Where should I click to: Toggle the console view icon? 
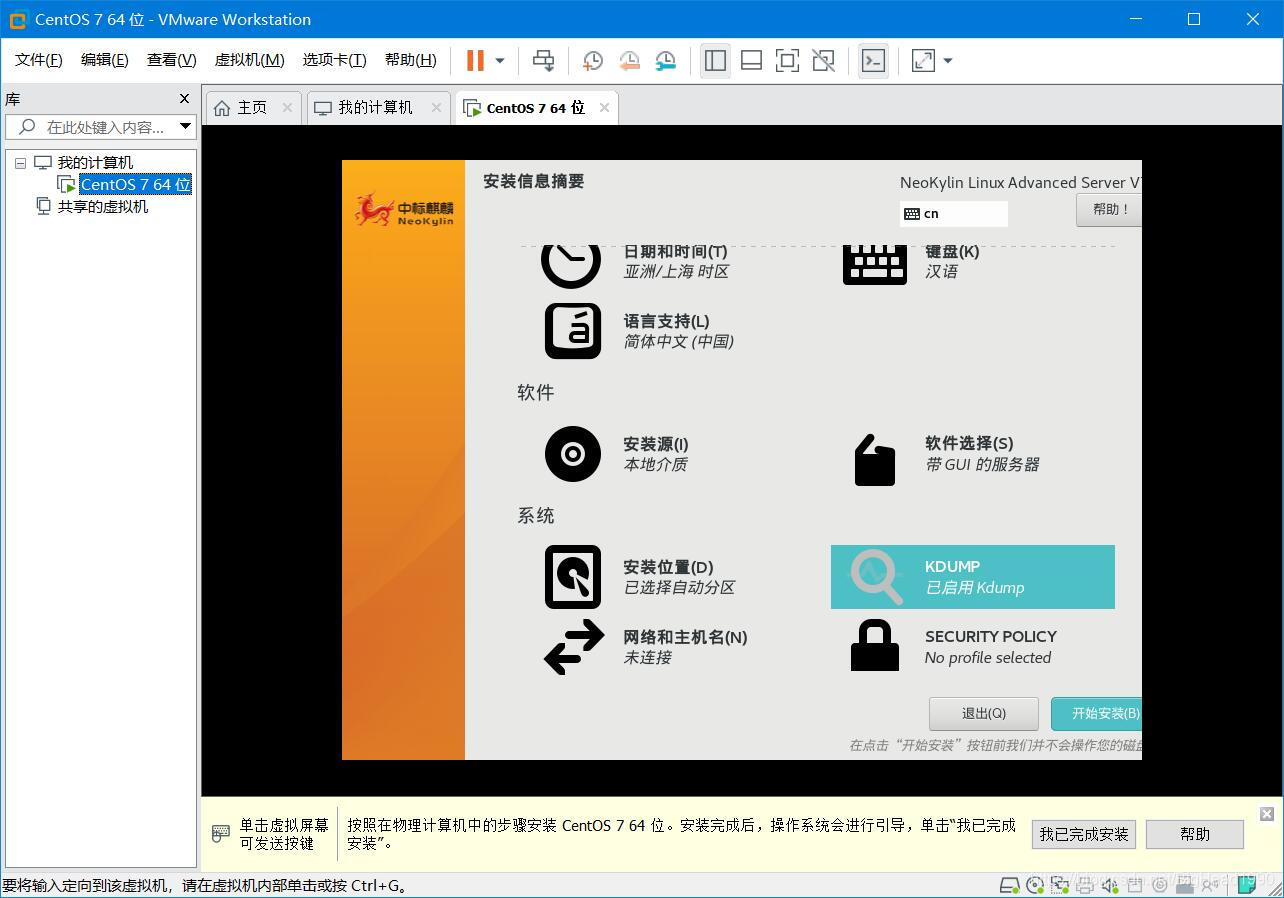[873, 61]
